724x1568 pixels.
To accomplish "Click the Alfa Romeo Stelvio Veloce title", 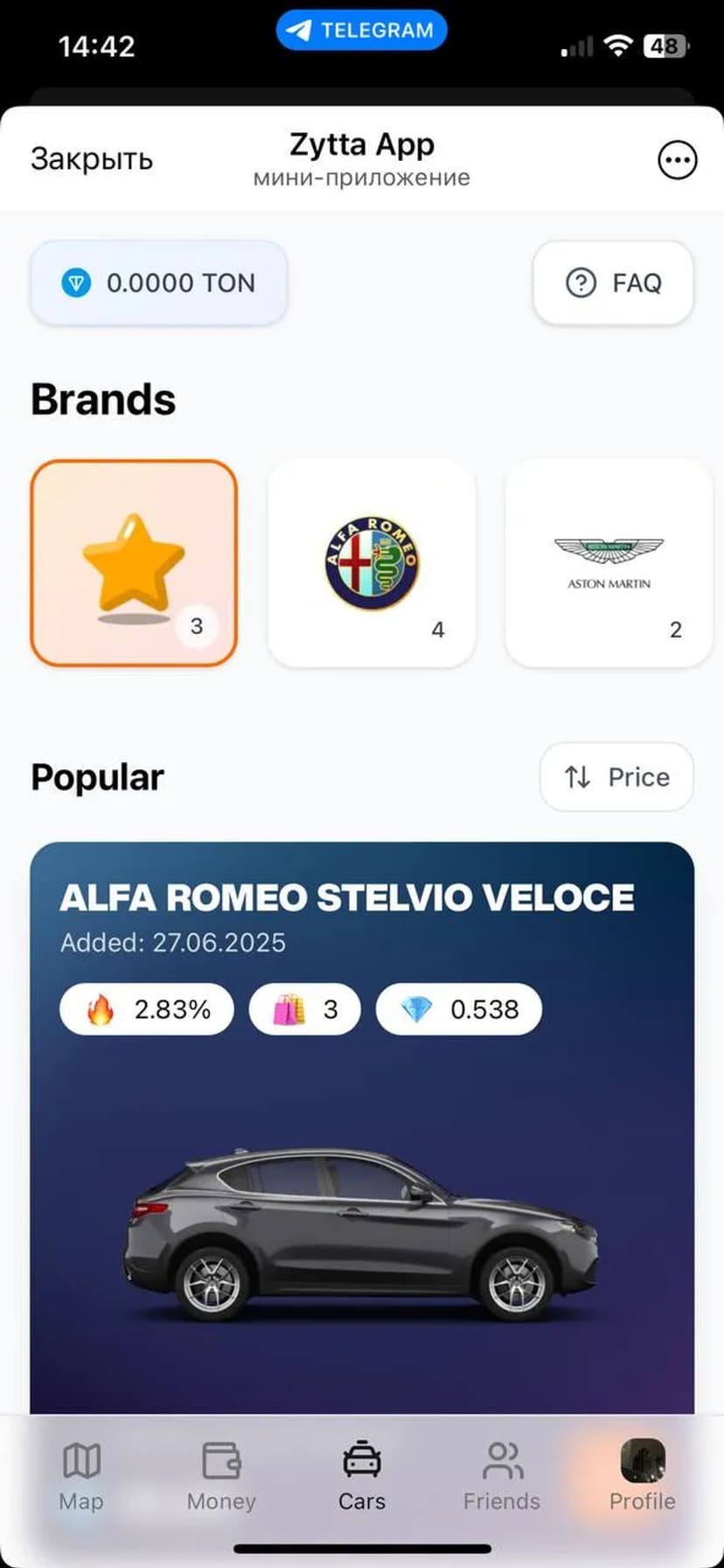I will coord(347,898).
